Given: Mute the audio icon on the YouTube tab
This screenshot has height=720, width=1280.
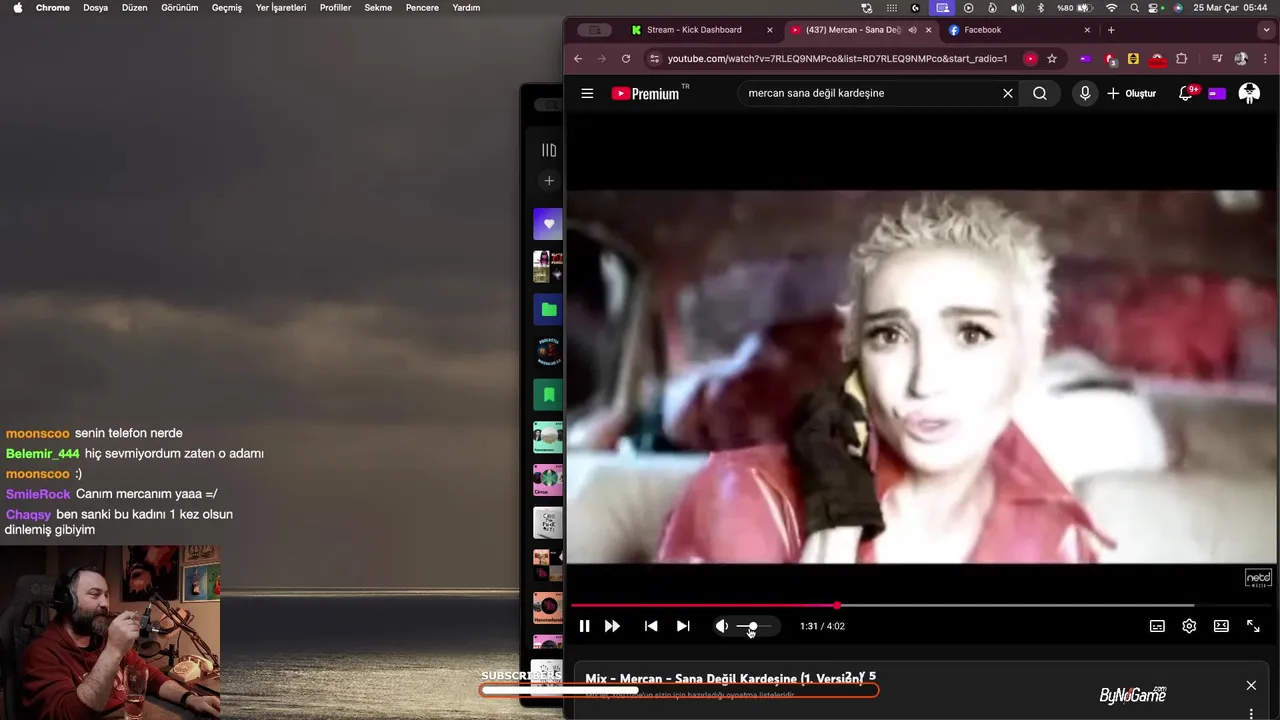Looking at the screenshot, I should tap(912, 30).
